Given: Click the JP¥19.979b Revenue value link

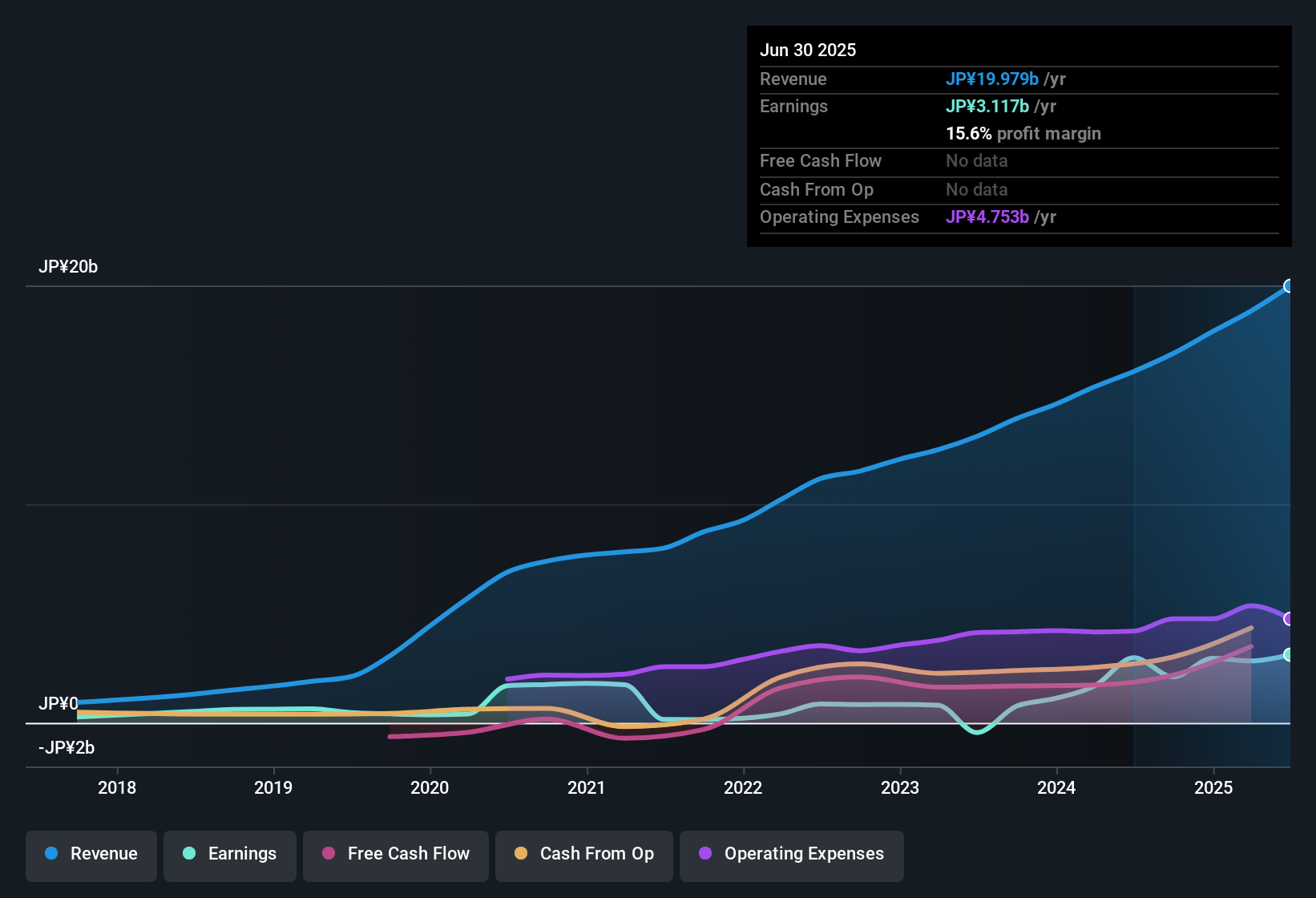Looking at the screenshot, I should (x=993, y=79).
